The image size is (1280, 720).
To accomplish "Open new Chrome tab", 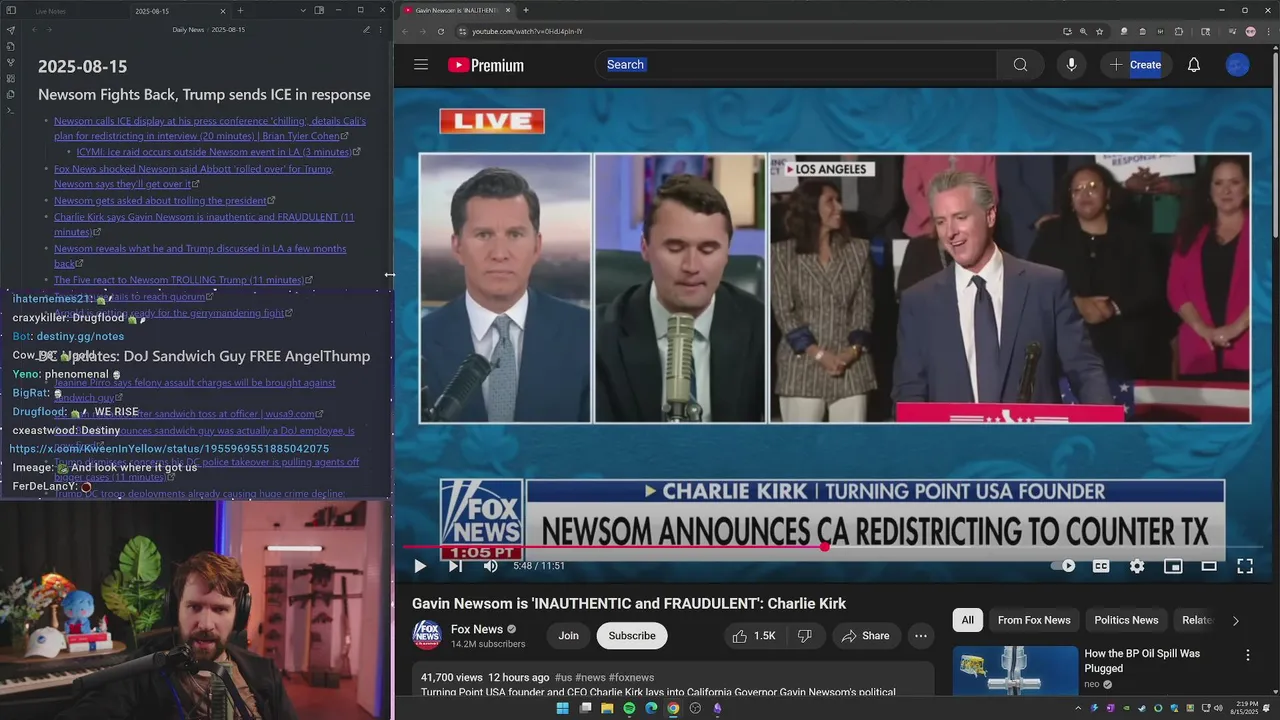I will (x=526, y=10).
